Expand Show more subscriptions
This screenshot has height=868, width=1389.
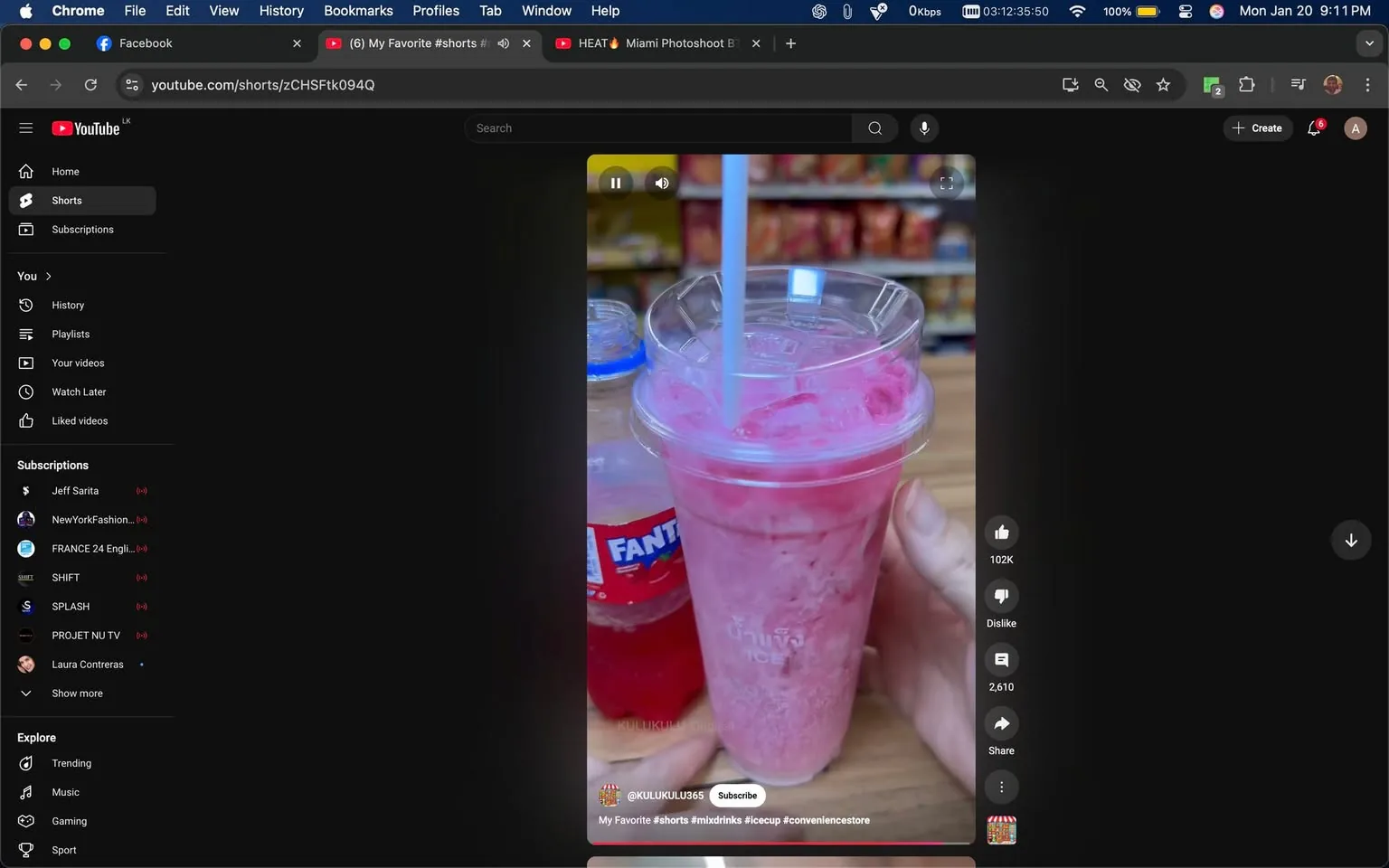point(76,693)
